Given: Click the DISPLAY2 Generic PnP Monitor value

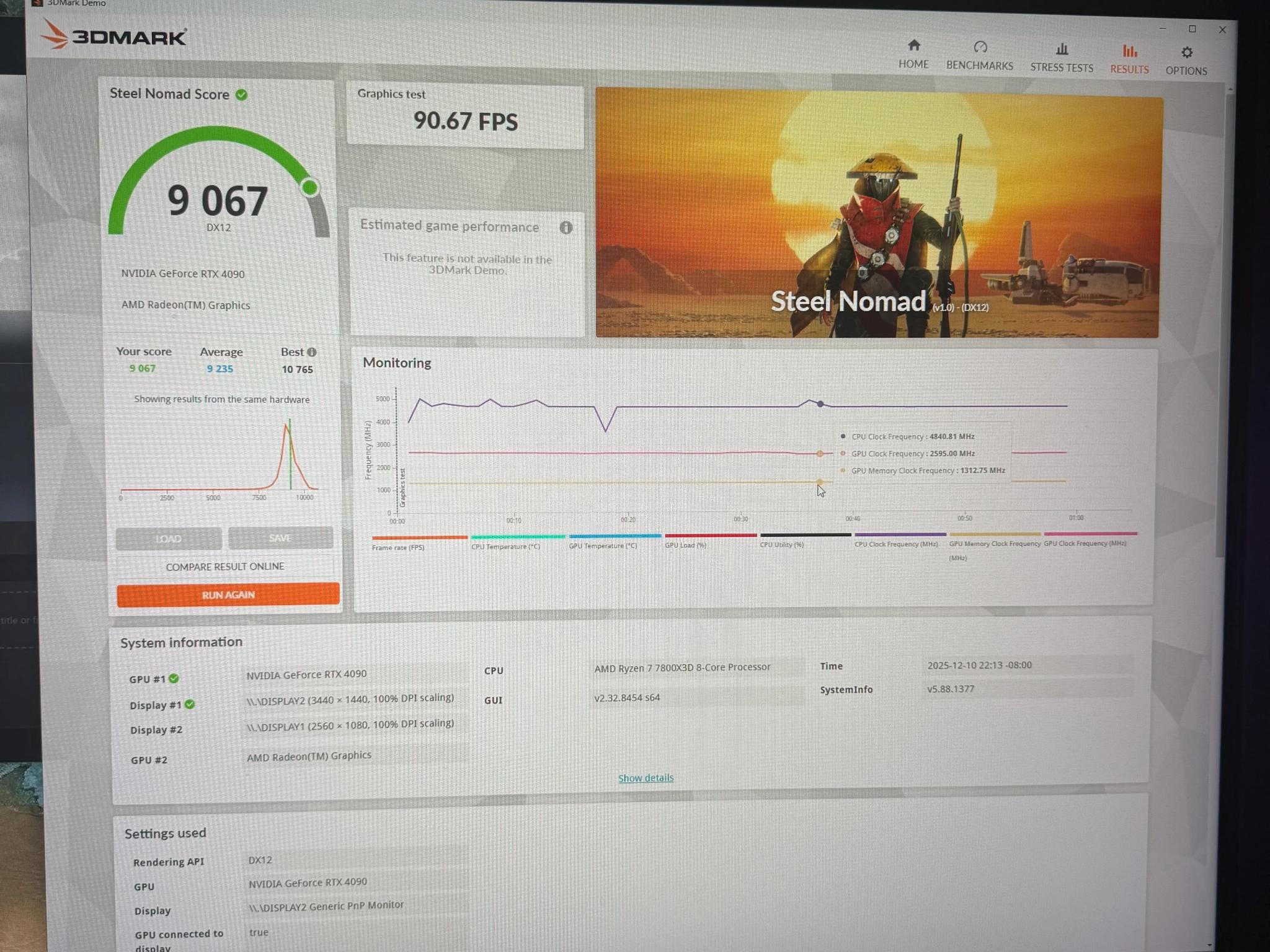Looking at the screenshot, I should pyautogui.click(x=326, y=906).
